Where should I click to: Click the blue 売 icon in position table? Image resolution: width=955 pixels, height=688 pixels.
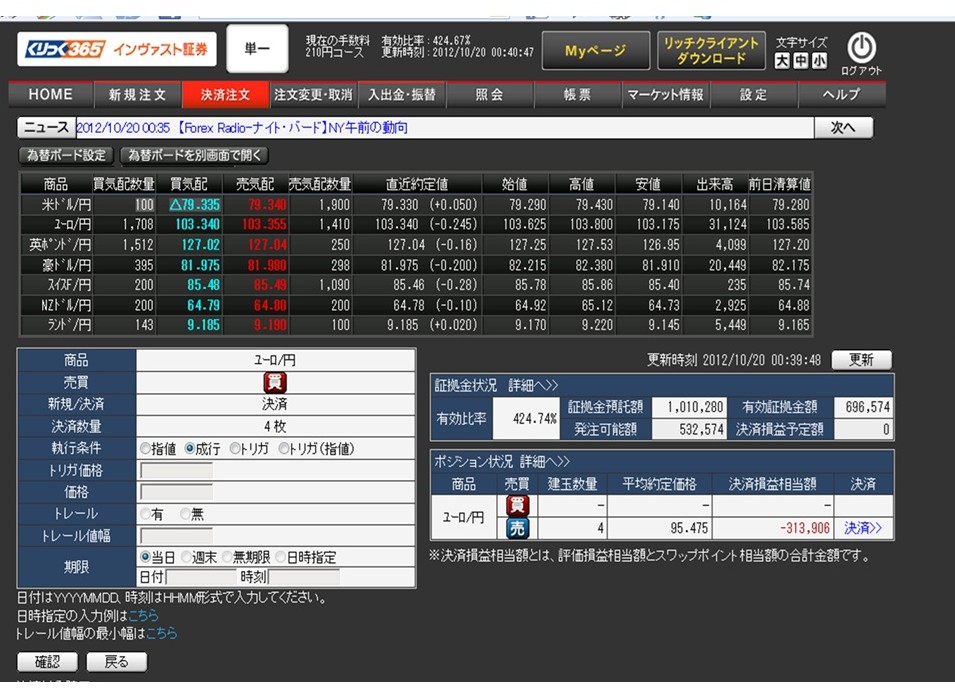coord(519,528)
